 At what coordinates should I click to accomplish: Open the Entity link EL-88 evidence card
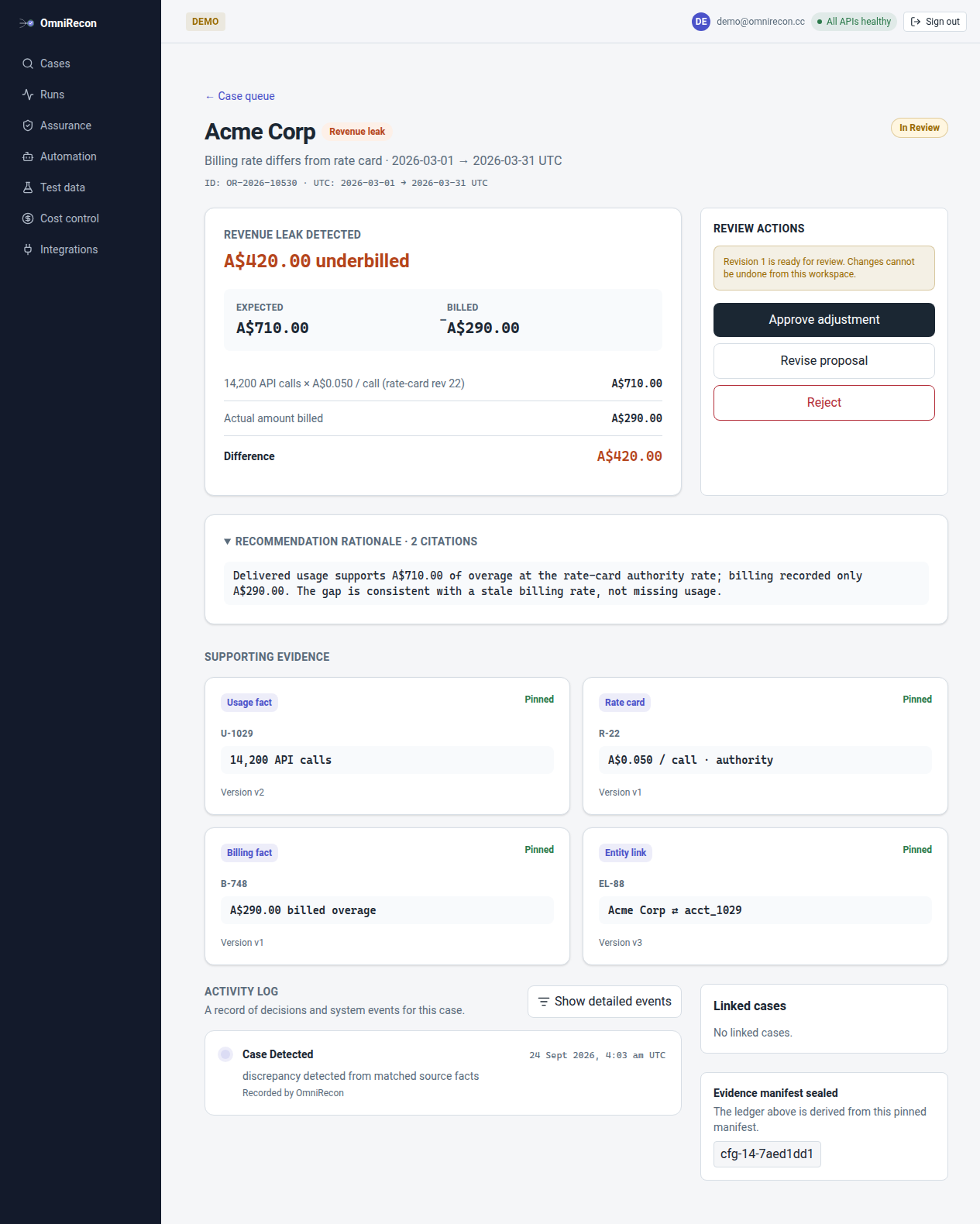point(765,896)
